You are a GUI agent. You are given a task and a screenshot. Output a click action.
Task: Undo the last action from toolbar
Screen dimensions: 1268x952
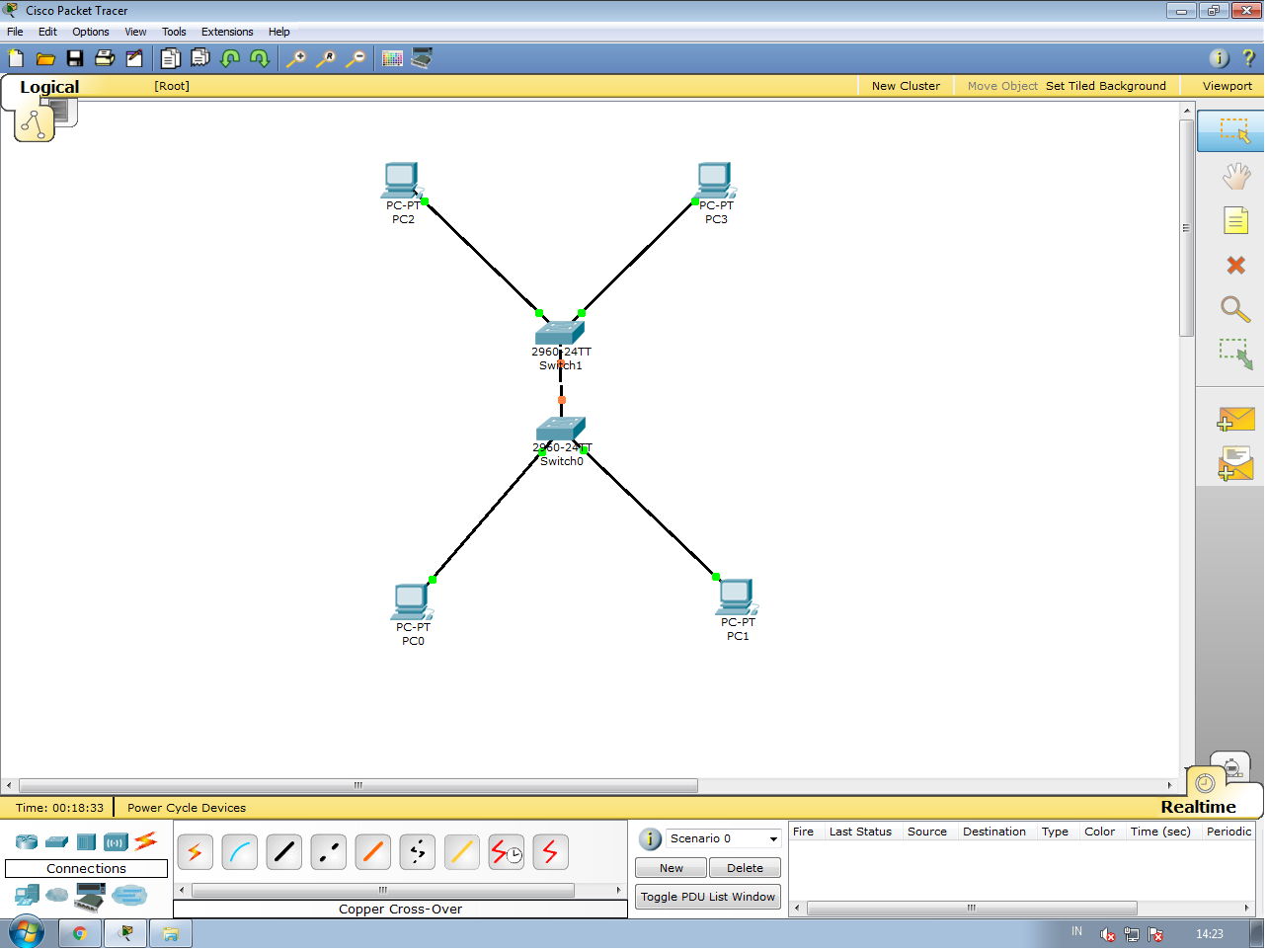[x=230, y=59]
